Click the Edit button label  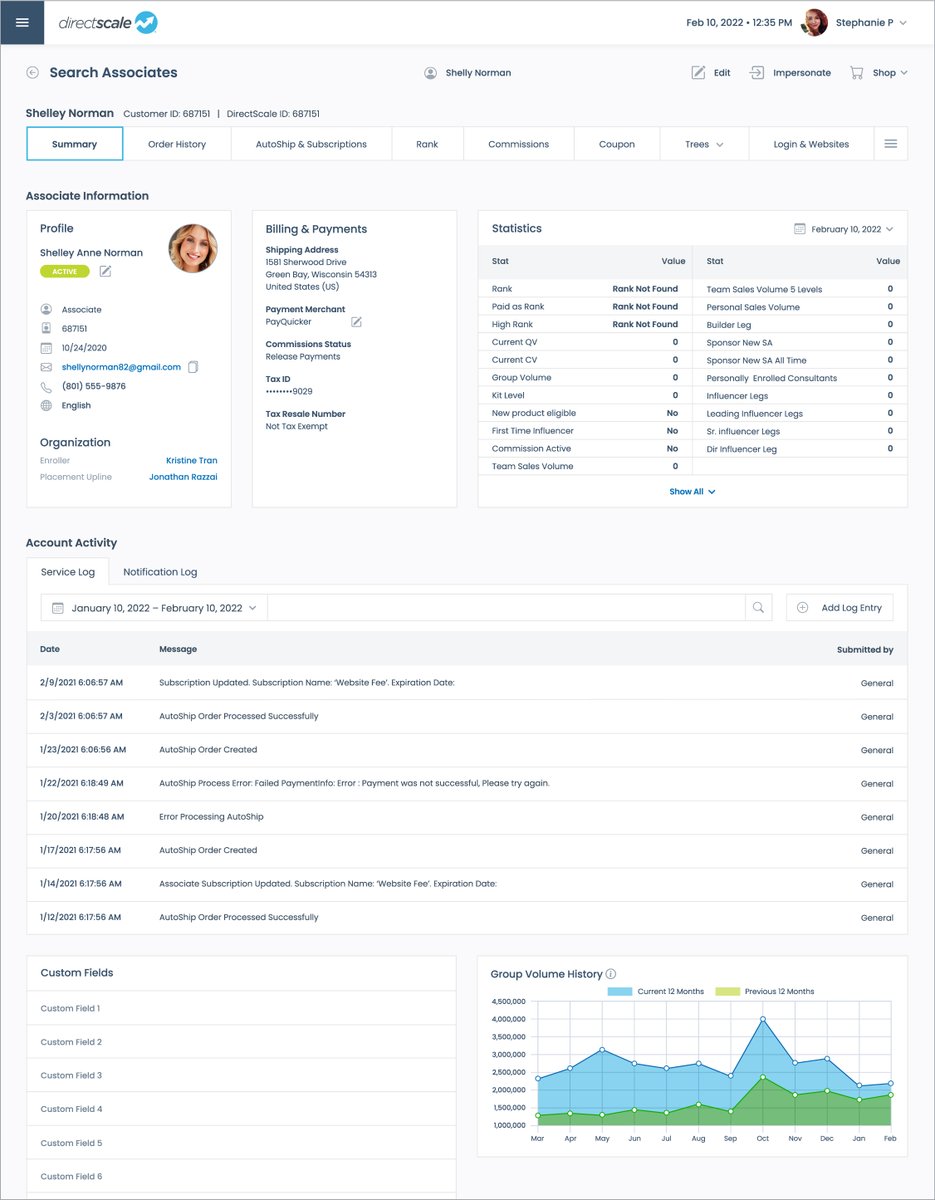coord(722,73)
